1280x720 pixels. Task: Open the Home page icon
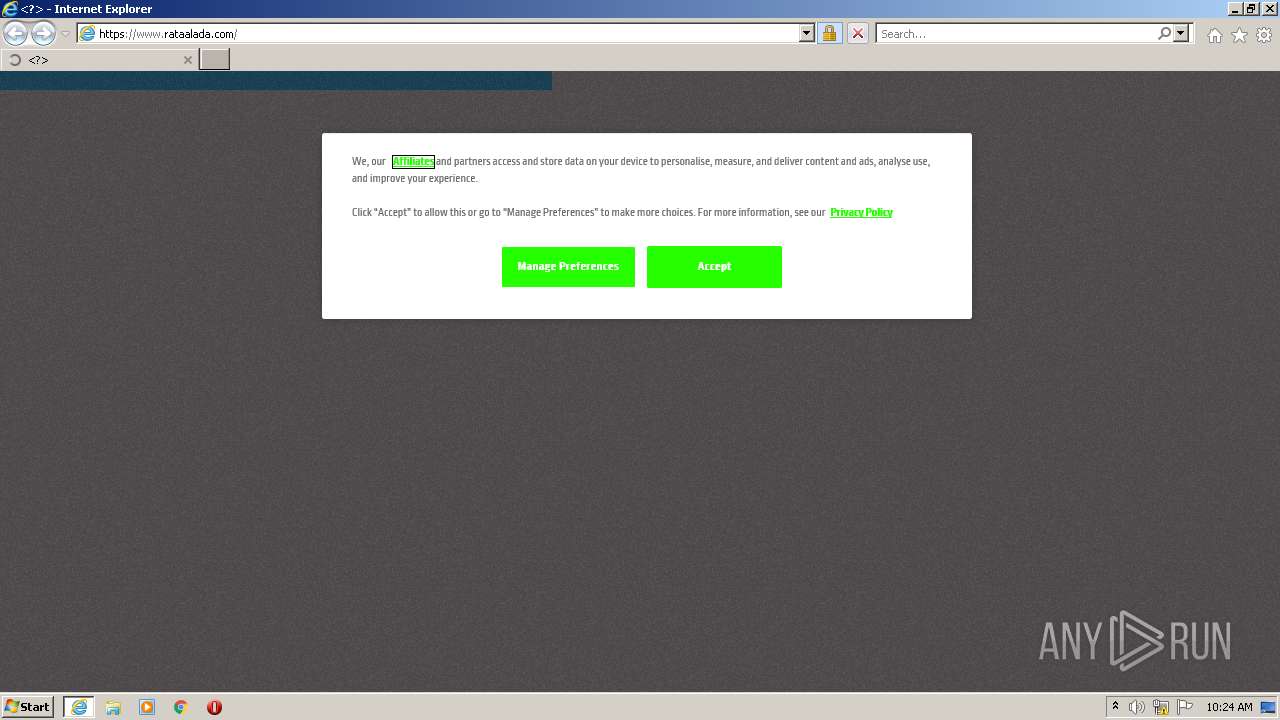(x=1214, y=35)
